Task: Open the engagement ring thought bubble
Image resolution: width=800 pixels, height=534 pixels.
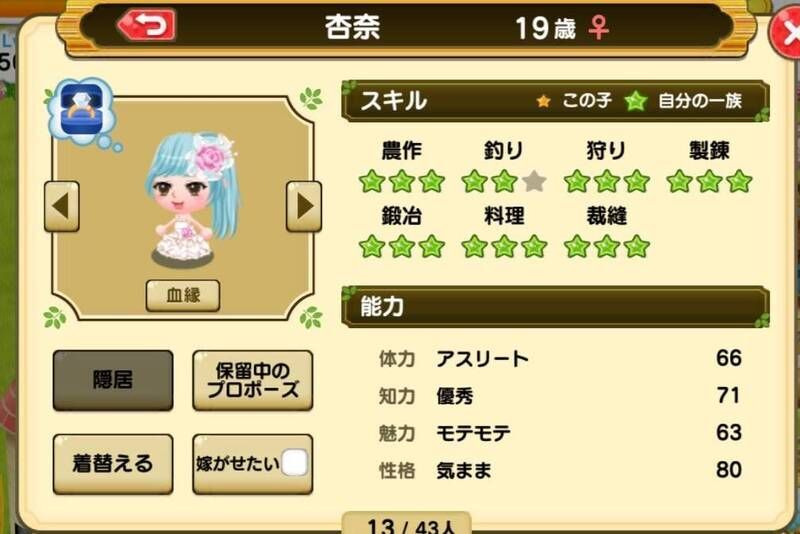Action: [82, 111]
